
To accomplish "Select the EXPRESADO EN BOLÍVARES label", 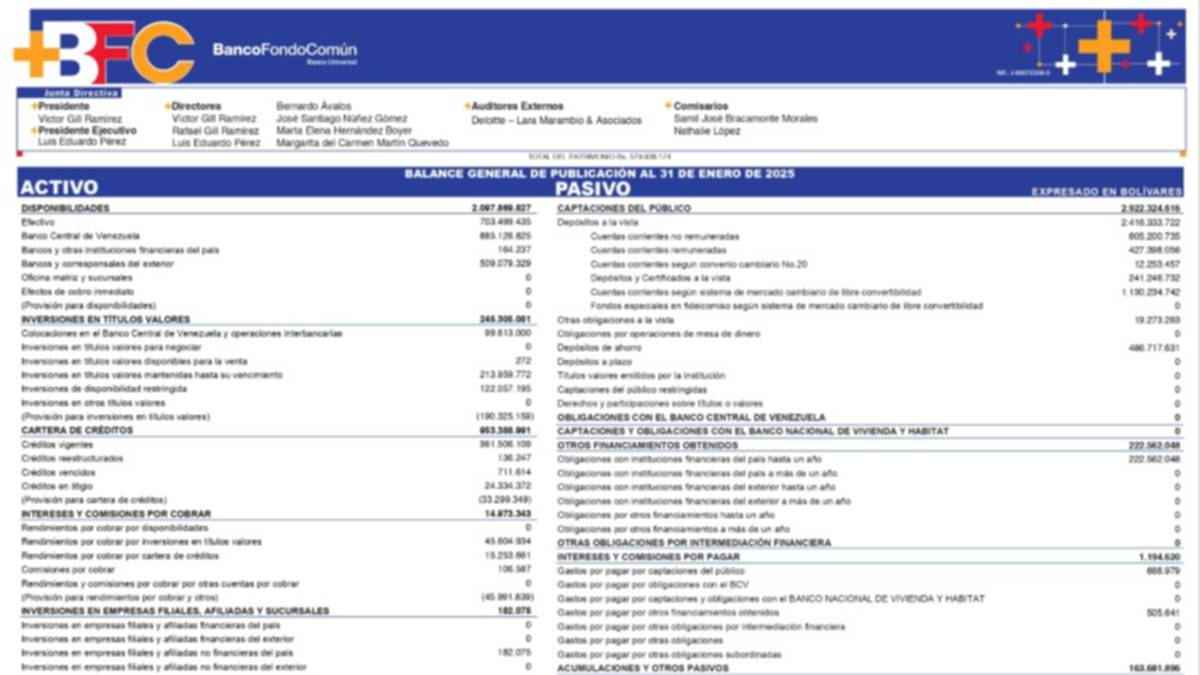I will point(1110,191).
